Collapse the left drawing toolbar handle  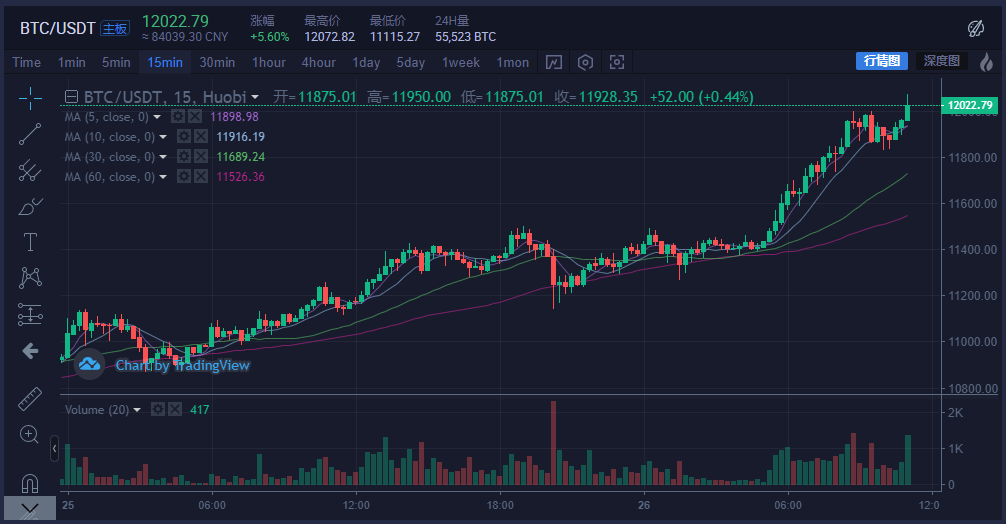pyautogui.click(x=55, y=448)
